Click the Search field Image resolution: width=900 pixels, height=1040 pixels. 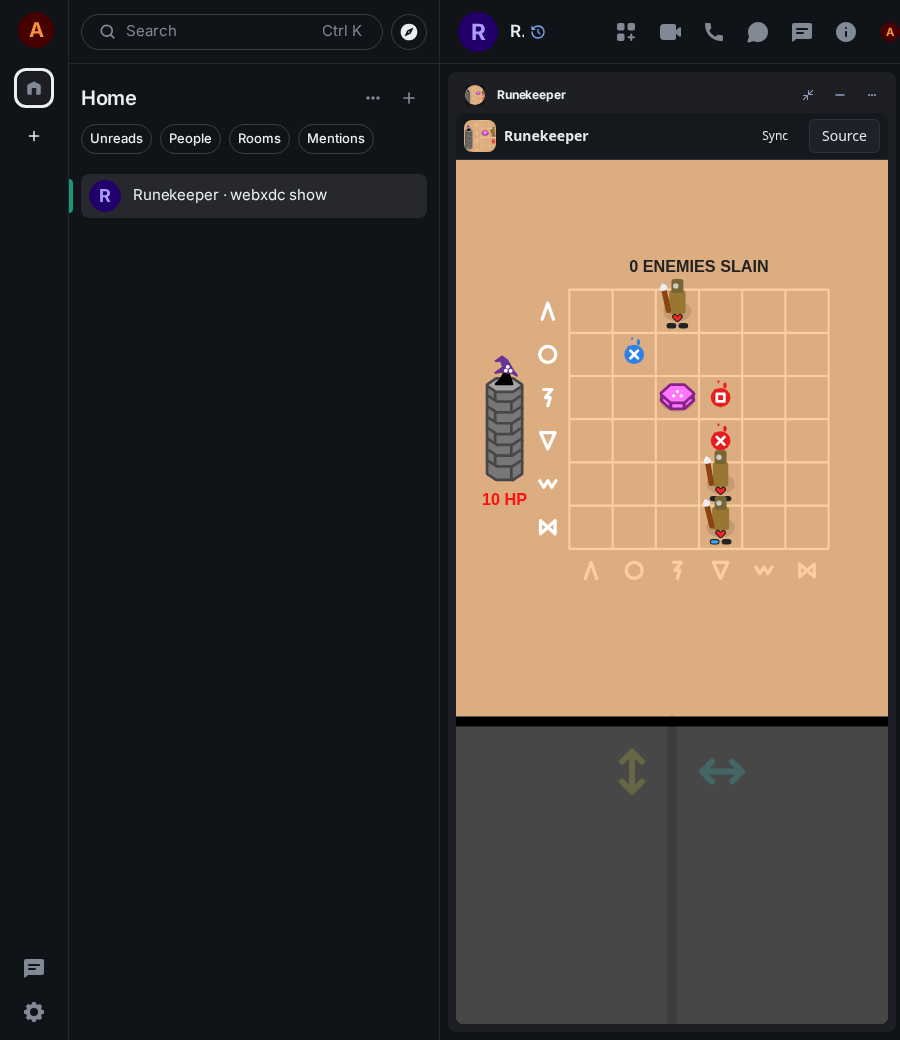click(231, 32)
